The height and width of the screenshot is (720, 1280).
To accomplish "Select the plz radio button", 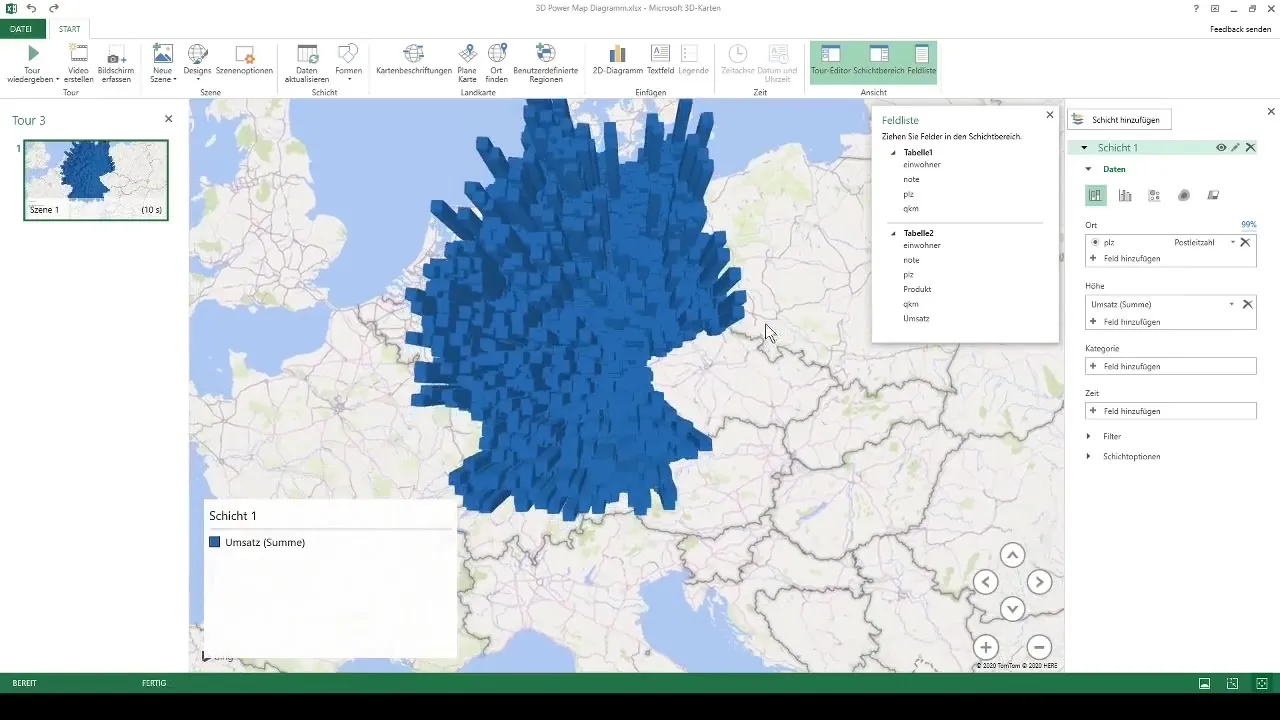I will [x=1095, y=242].
